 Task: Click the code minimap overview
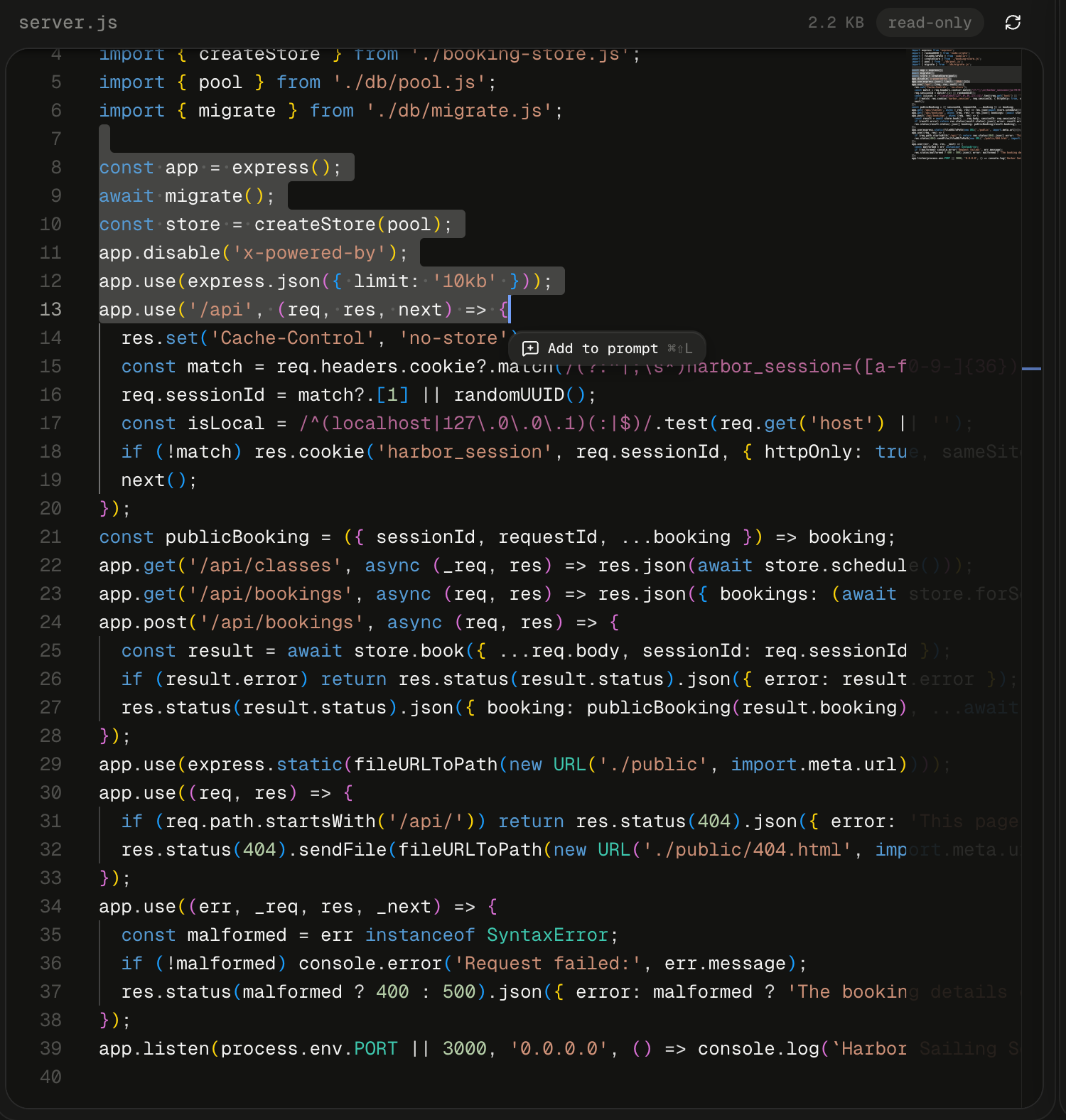click(967, 105)
